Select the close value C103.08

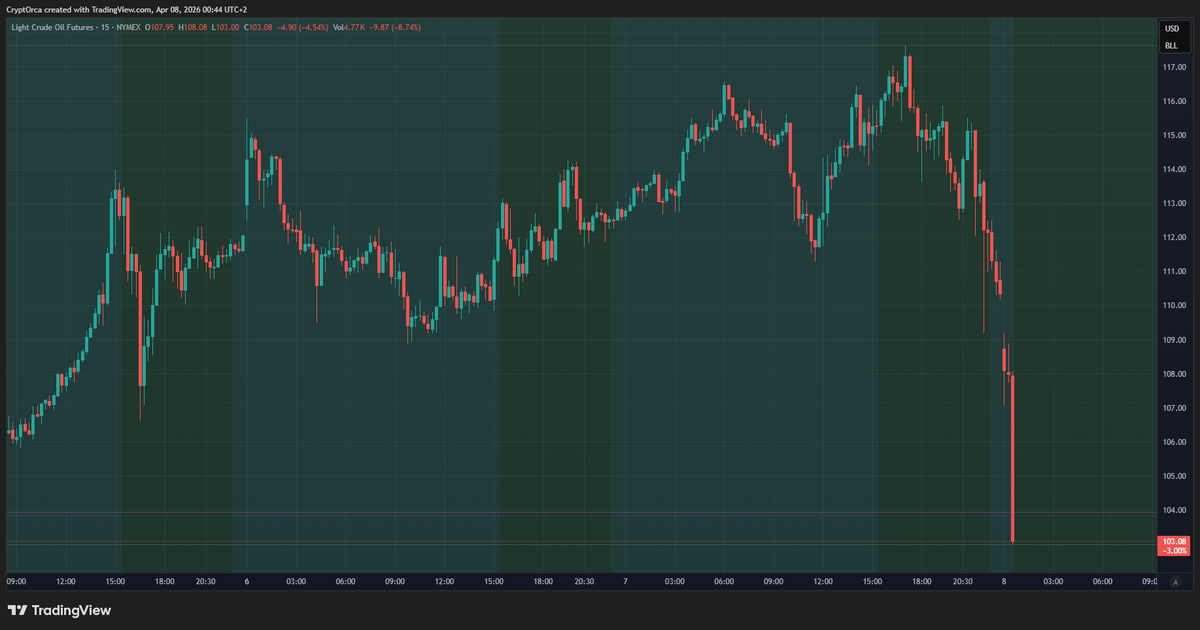click(x=260, y=27)
